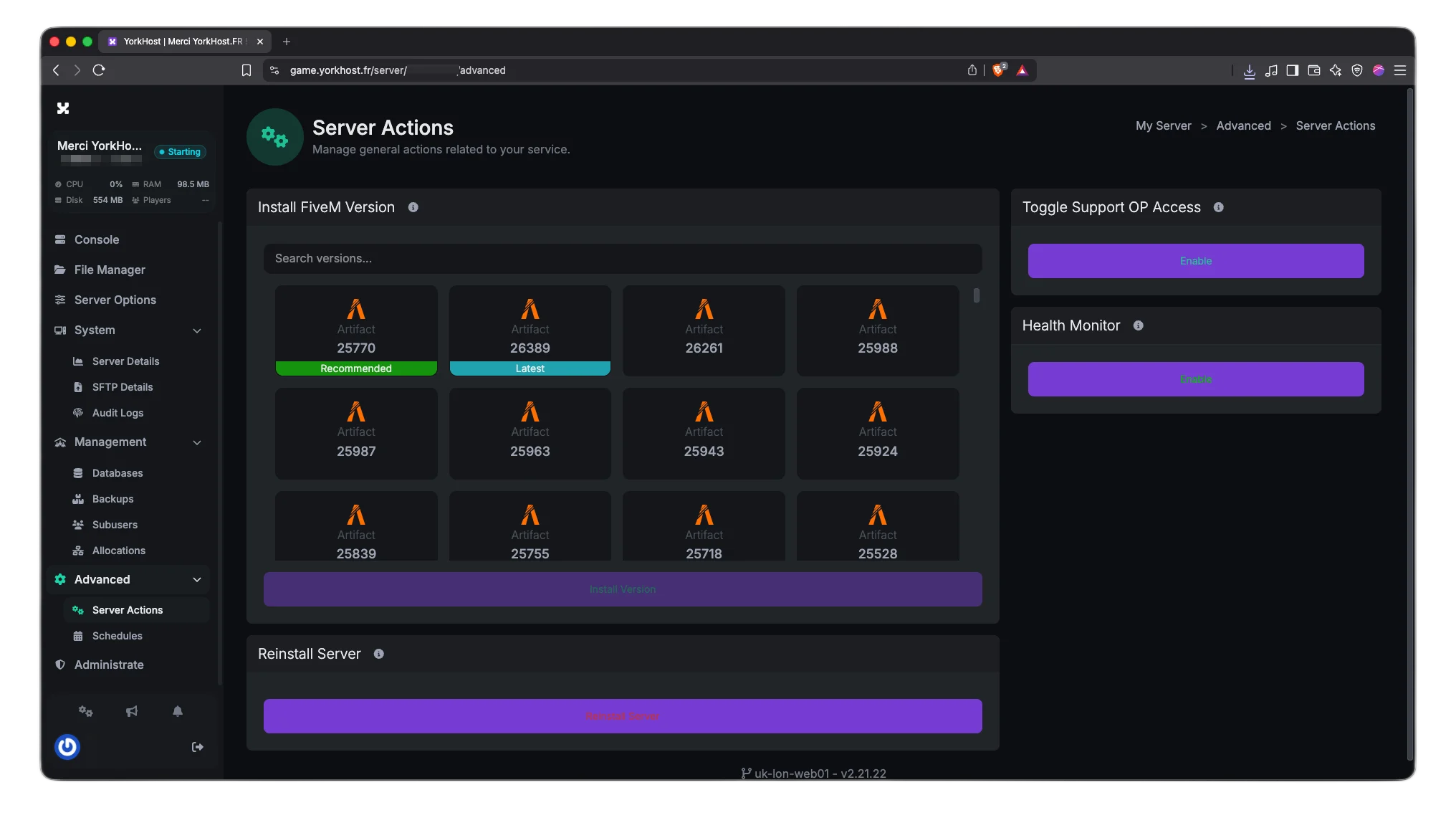Open notifications bell icon in sidebar
1456x833 pixels.
point(178,711)
